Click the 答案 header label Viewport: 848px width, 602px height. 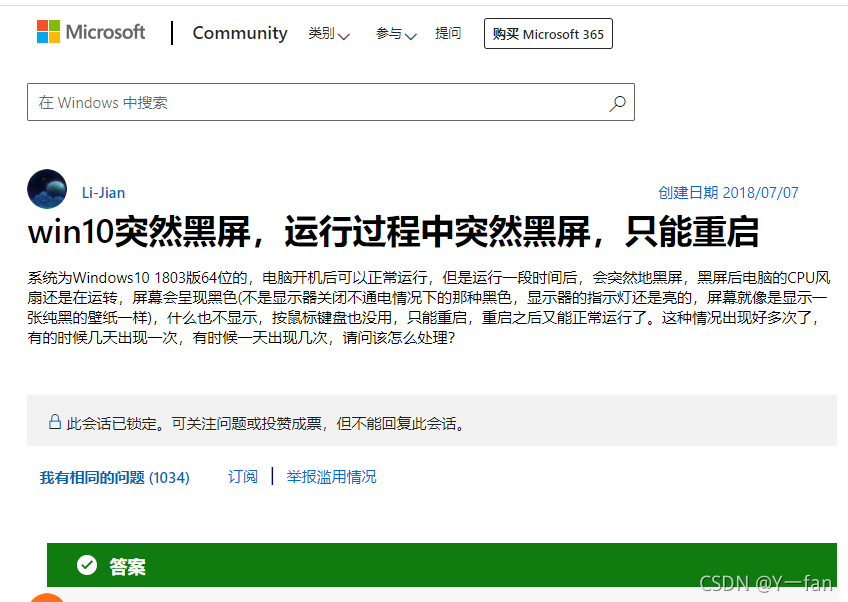tap(127, 567)
